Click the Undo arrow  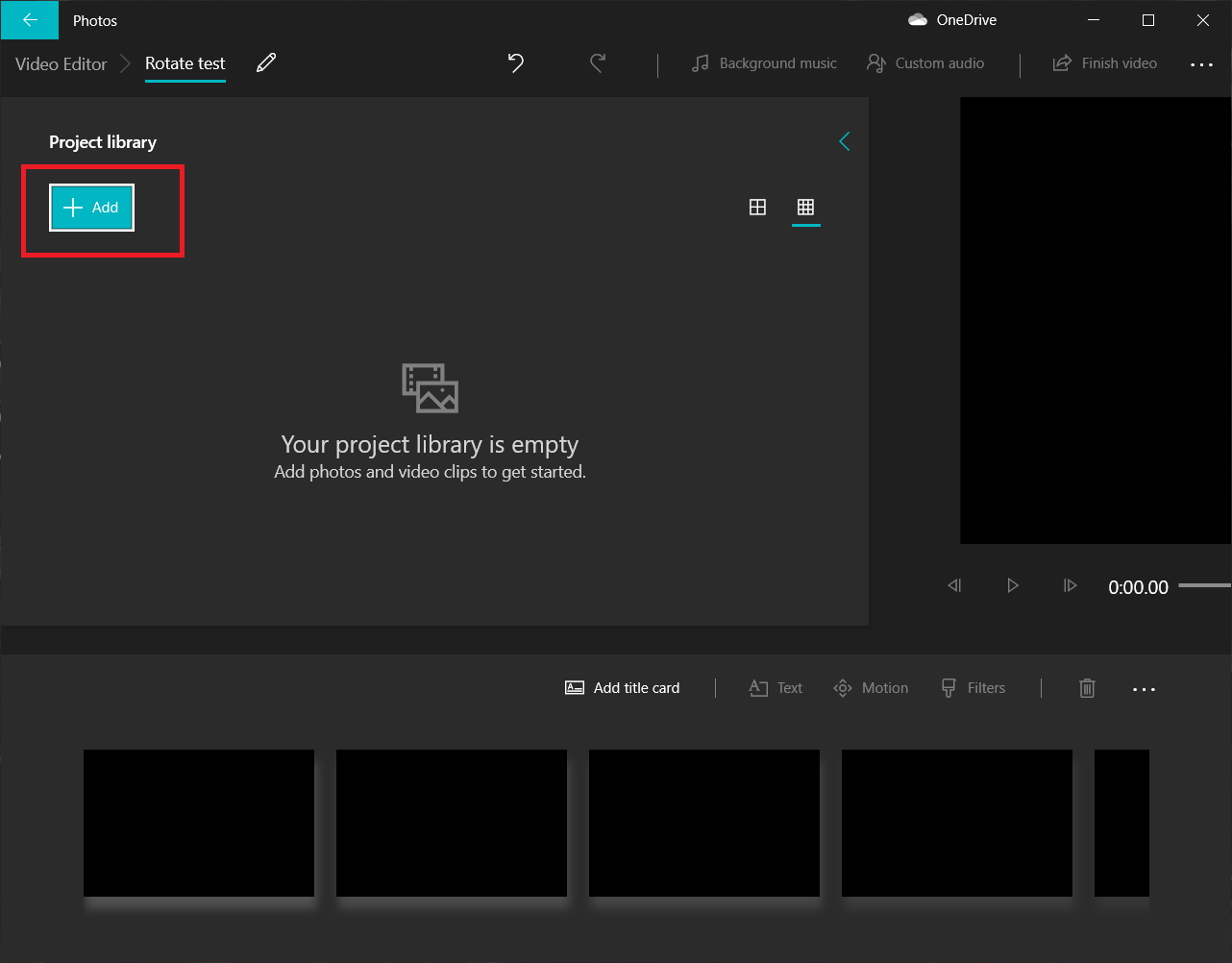[x=515, y=62]
